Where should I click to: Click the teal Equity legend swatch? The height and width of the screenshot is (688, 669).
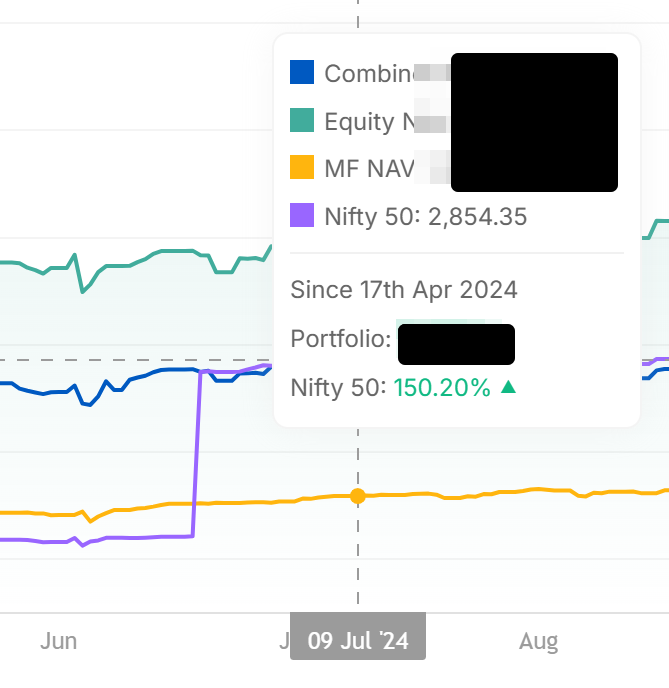pos(302,121)
